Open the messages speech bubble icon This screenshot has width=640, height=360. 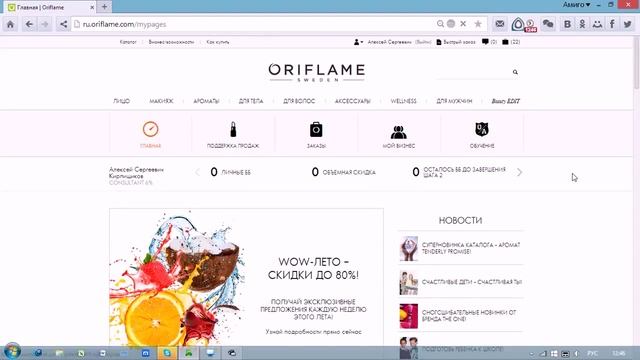485,42
